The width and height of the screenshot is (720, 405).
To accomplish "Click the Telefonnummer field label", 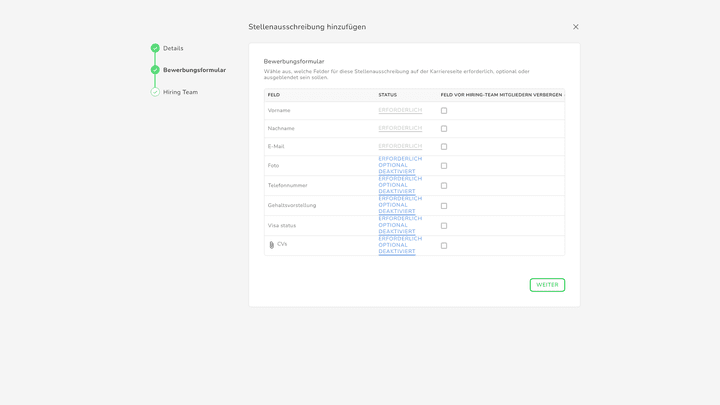I will tap(287, 186).
